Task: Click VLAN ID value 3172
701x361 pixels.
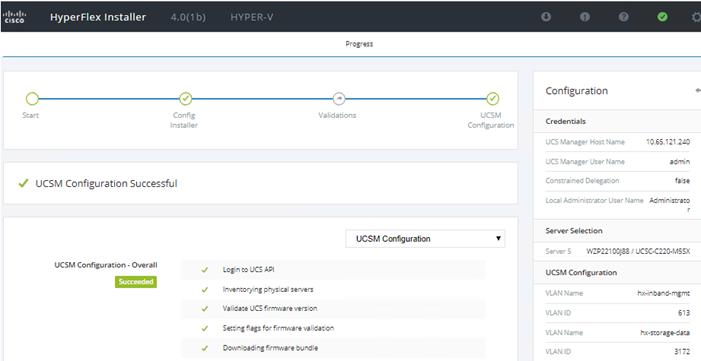Action: coord(682,352)
